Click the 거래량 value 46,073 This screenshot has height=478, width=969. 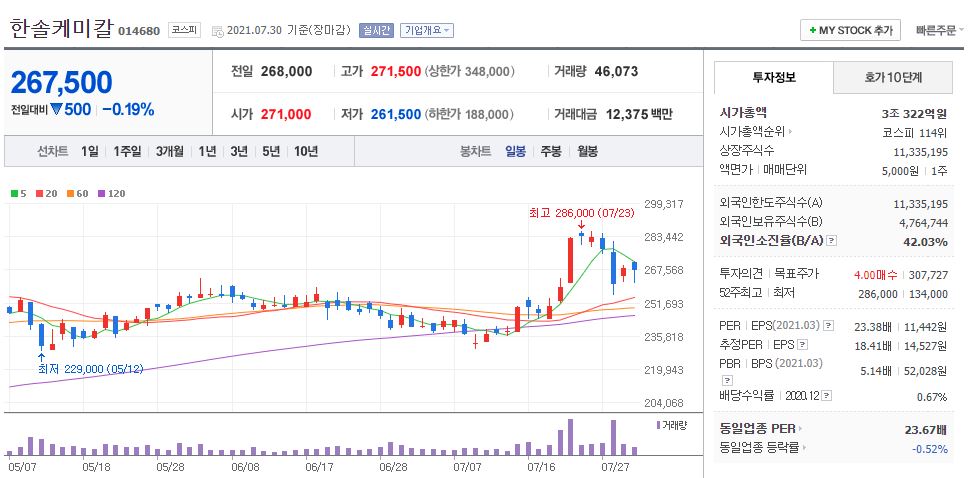click(616, 72)
